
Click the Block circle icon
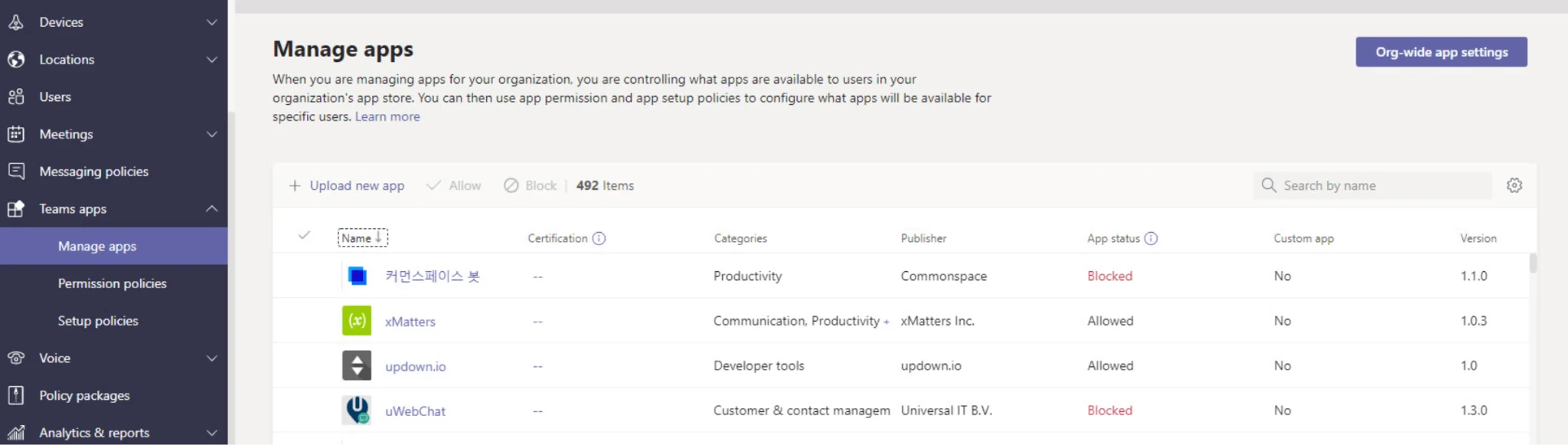tap(511, 185)
